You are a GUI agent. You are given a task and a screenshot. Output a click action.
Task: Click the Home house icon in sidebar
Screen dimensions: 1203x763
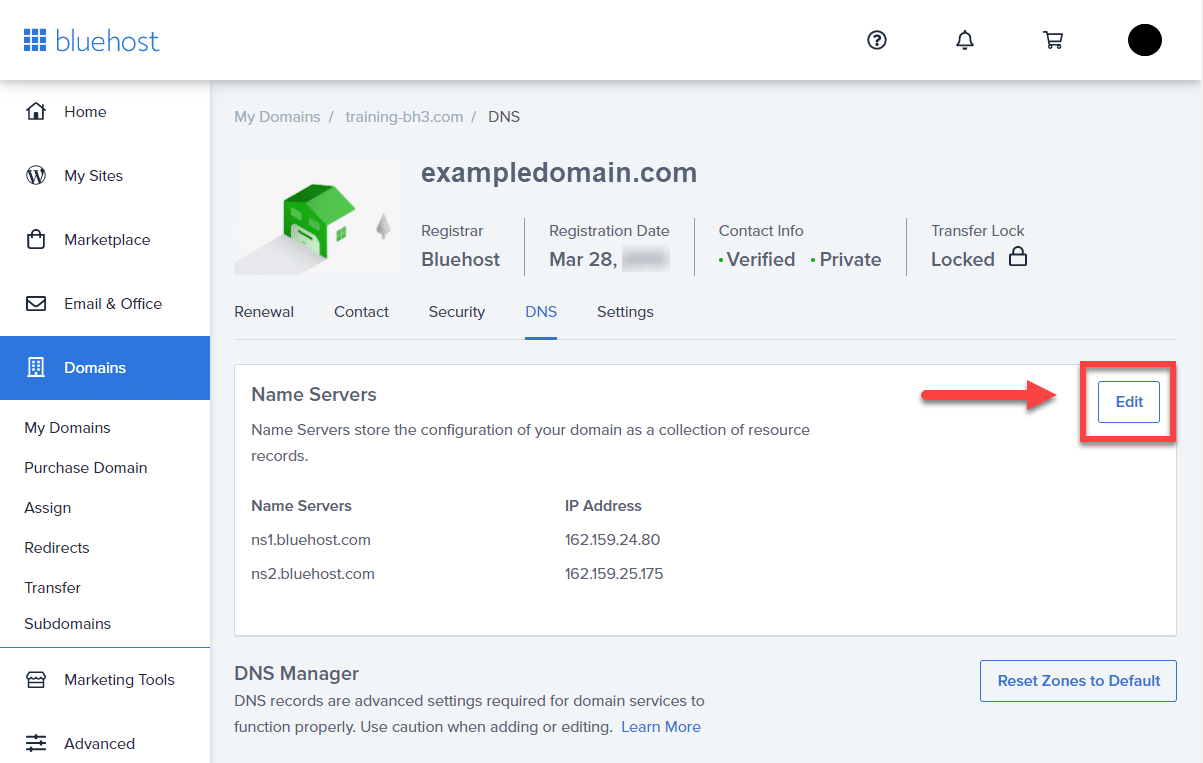pyautogui.click(x=36, y=111)
